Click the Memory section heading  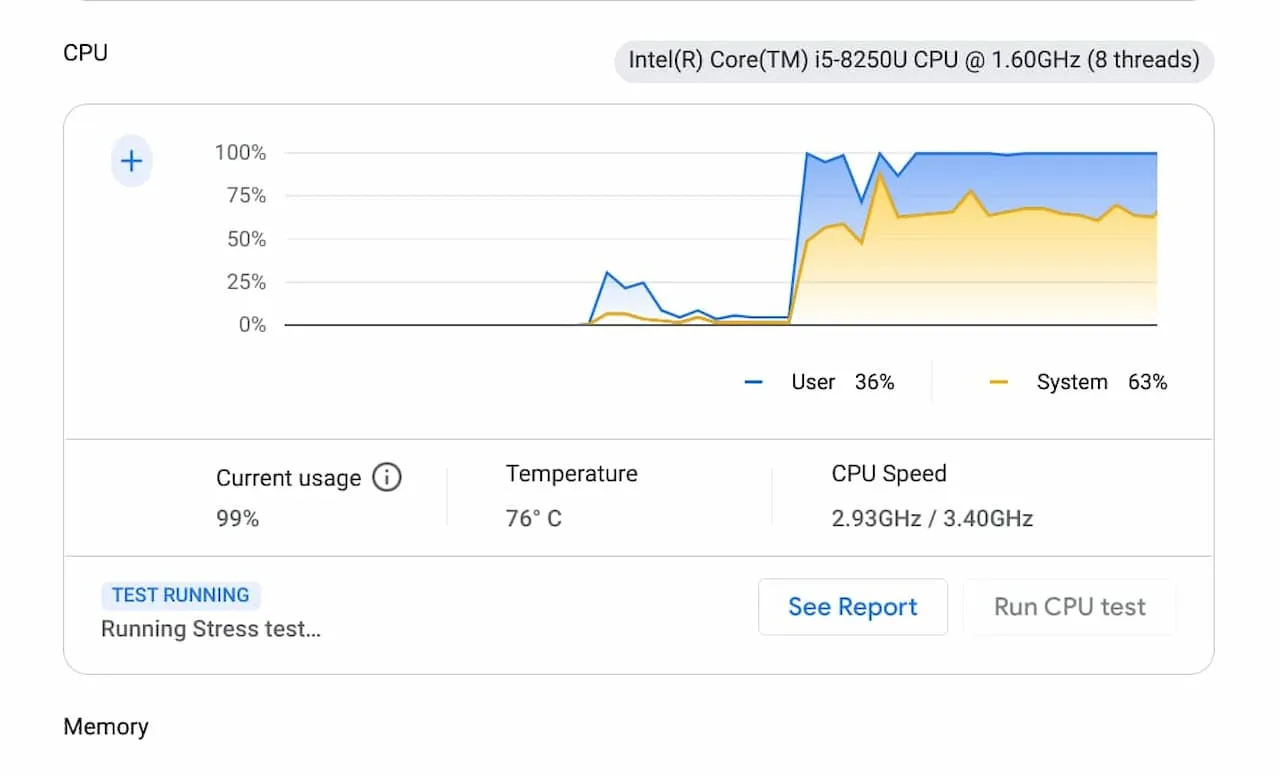106,727
